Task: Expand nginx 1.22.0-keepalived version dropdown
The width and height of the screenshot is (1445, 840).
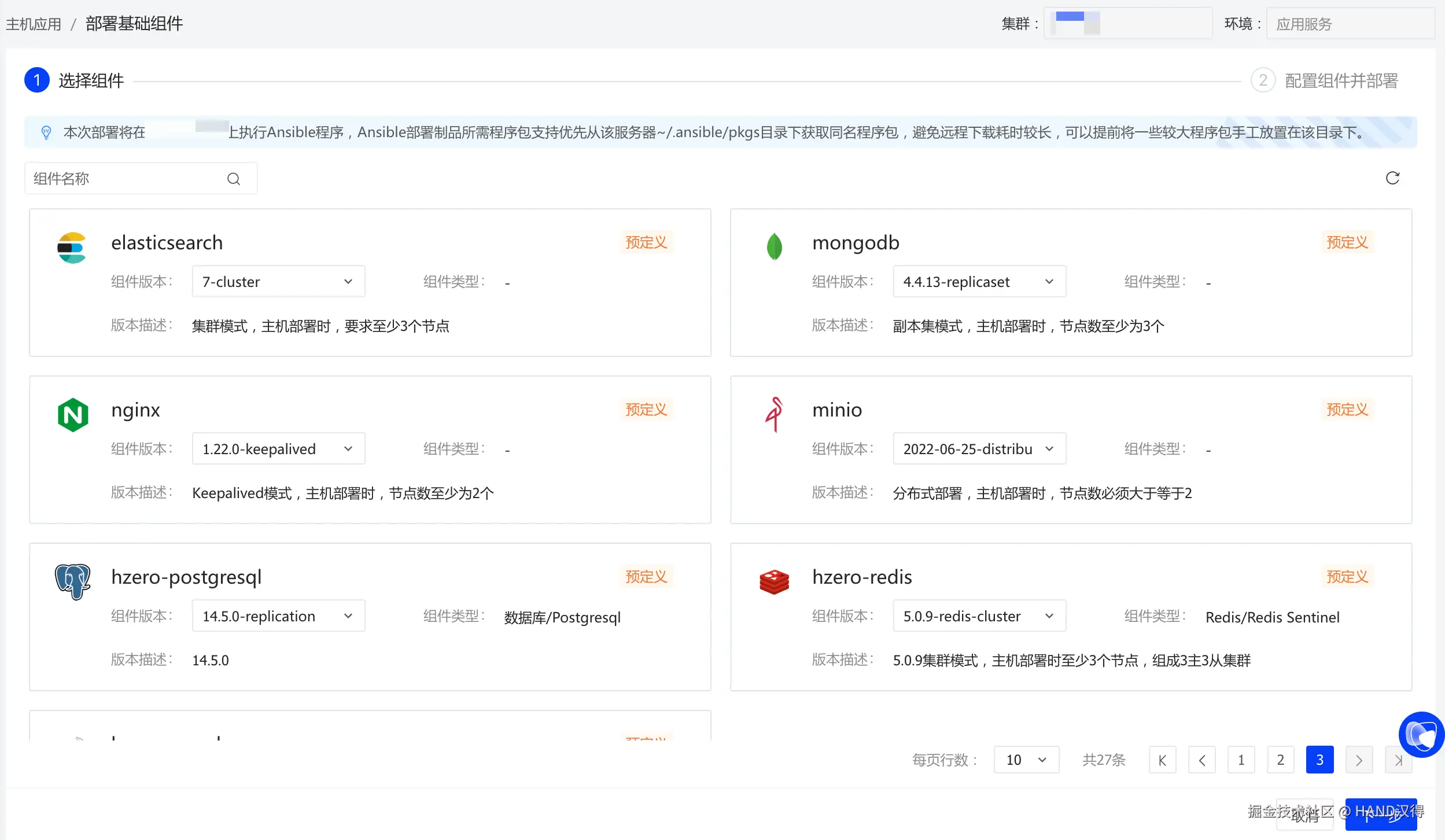Action: point(278,449)
